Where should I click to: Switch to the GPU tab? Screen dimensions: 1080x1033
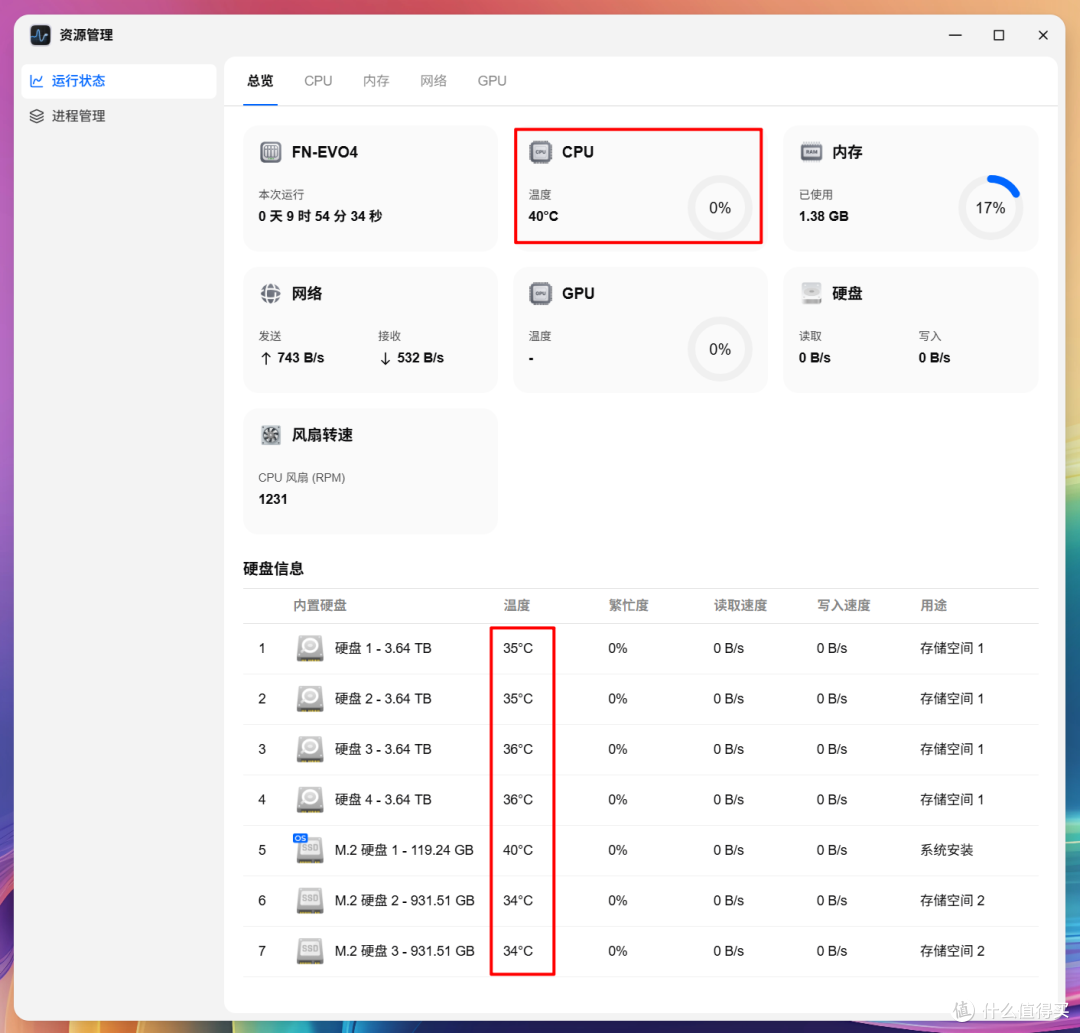point(492,81)
